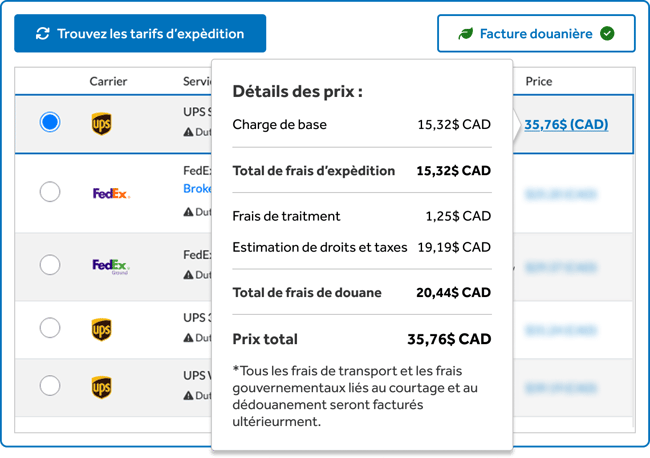Click the Frais de traitment label
The height and width of the screenshot is (458, 650).
tap(286, 216)
